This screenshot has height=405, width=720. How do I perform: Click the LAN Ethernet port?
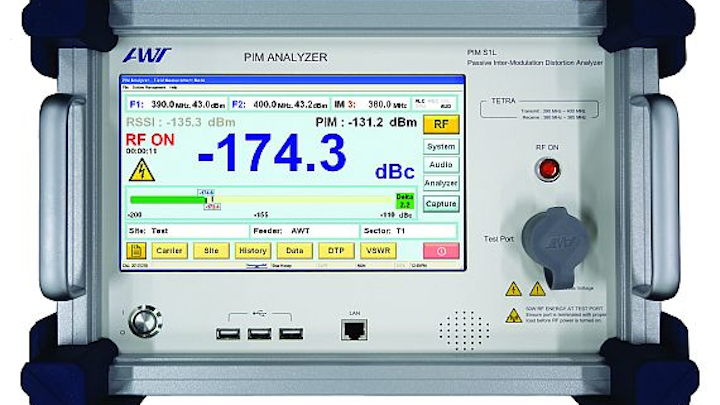[354, 330]
